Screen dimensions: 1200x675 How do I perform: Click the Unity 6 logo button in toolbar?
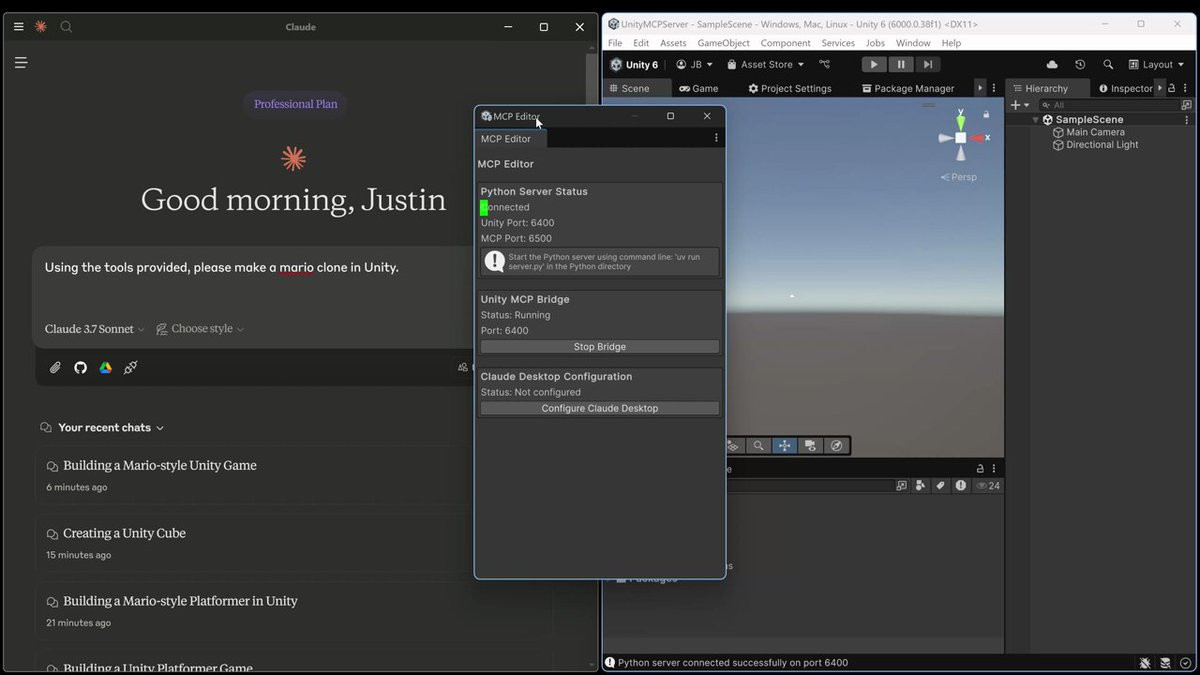[x=634, y=65]
